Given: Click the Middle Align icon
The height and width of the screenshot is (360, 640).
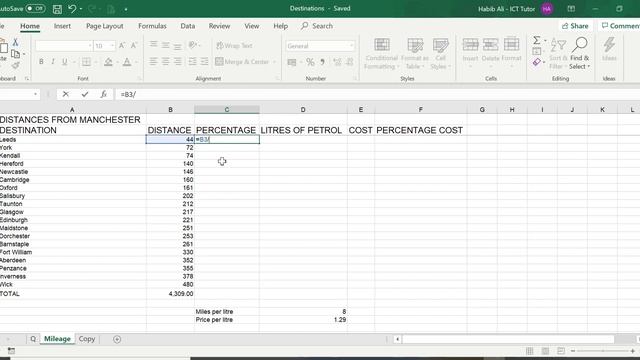Looking at the screenshot, I should (165, 45).
